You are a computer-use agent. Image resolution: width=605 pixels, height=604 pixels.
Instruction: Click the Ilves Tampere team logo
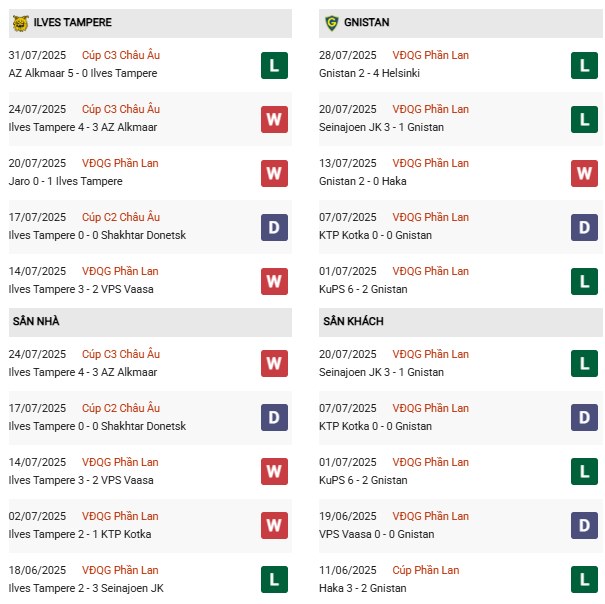[x=20, y=22]
